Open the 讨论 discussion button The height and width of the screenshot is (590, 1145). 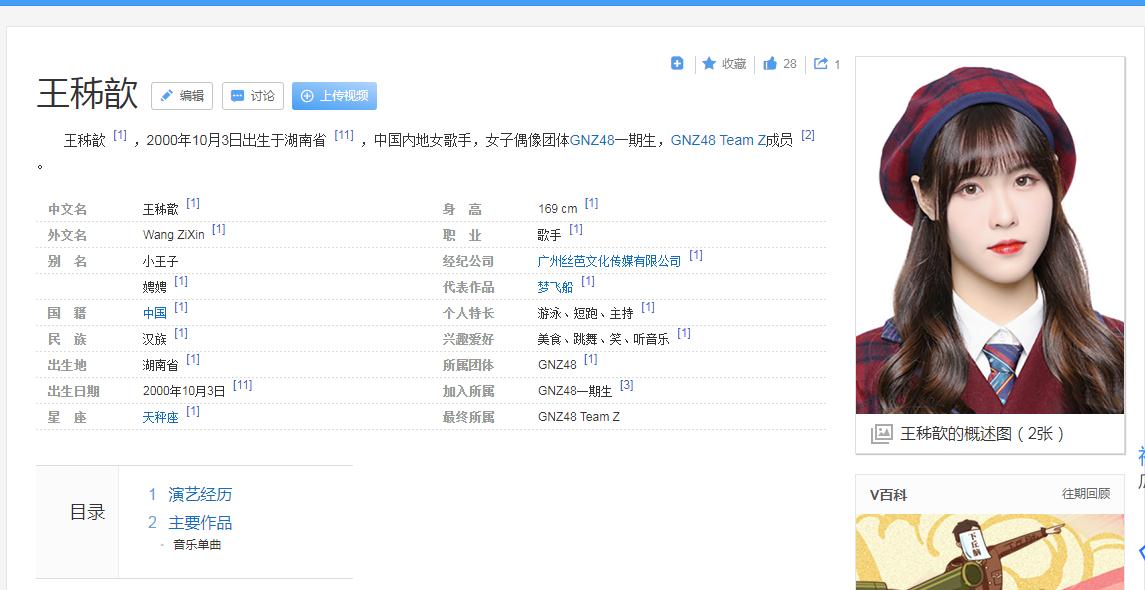tap(253, 96)
